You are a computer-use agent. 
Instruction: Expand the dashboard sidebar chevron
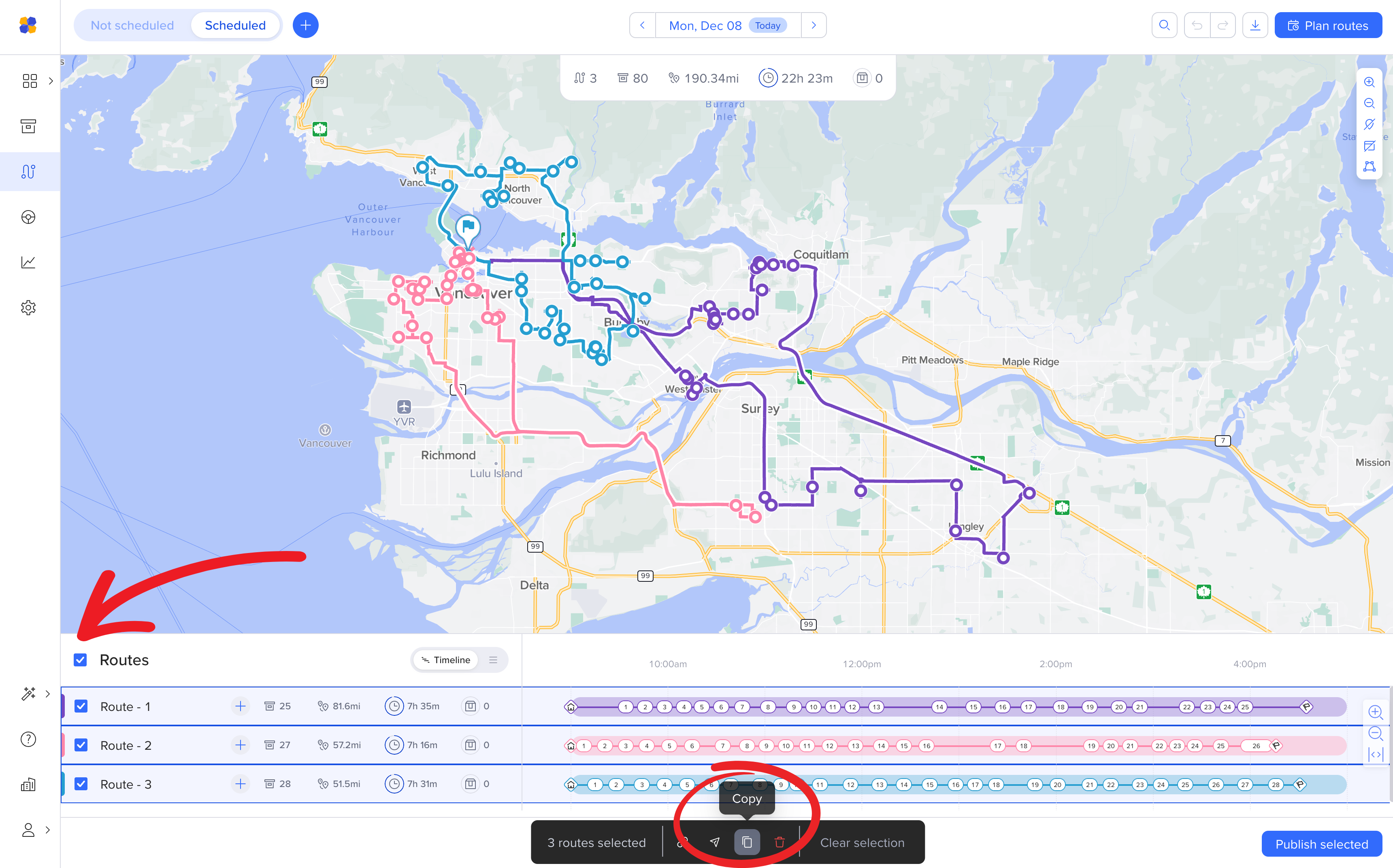[x=51, y=81]
